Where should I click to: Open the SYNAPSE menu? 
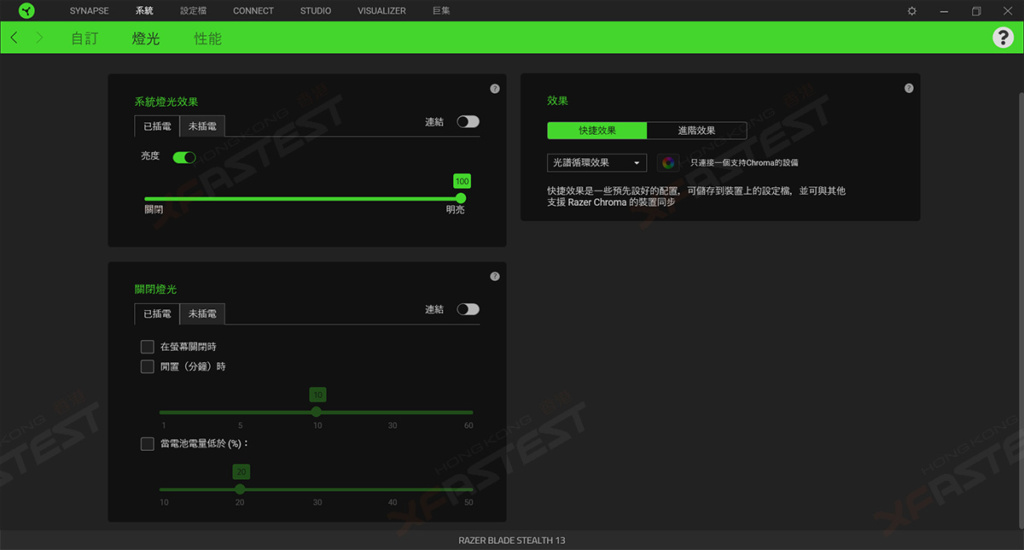(89, 11)
